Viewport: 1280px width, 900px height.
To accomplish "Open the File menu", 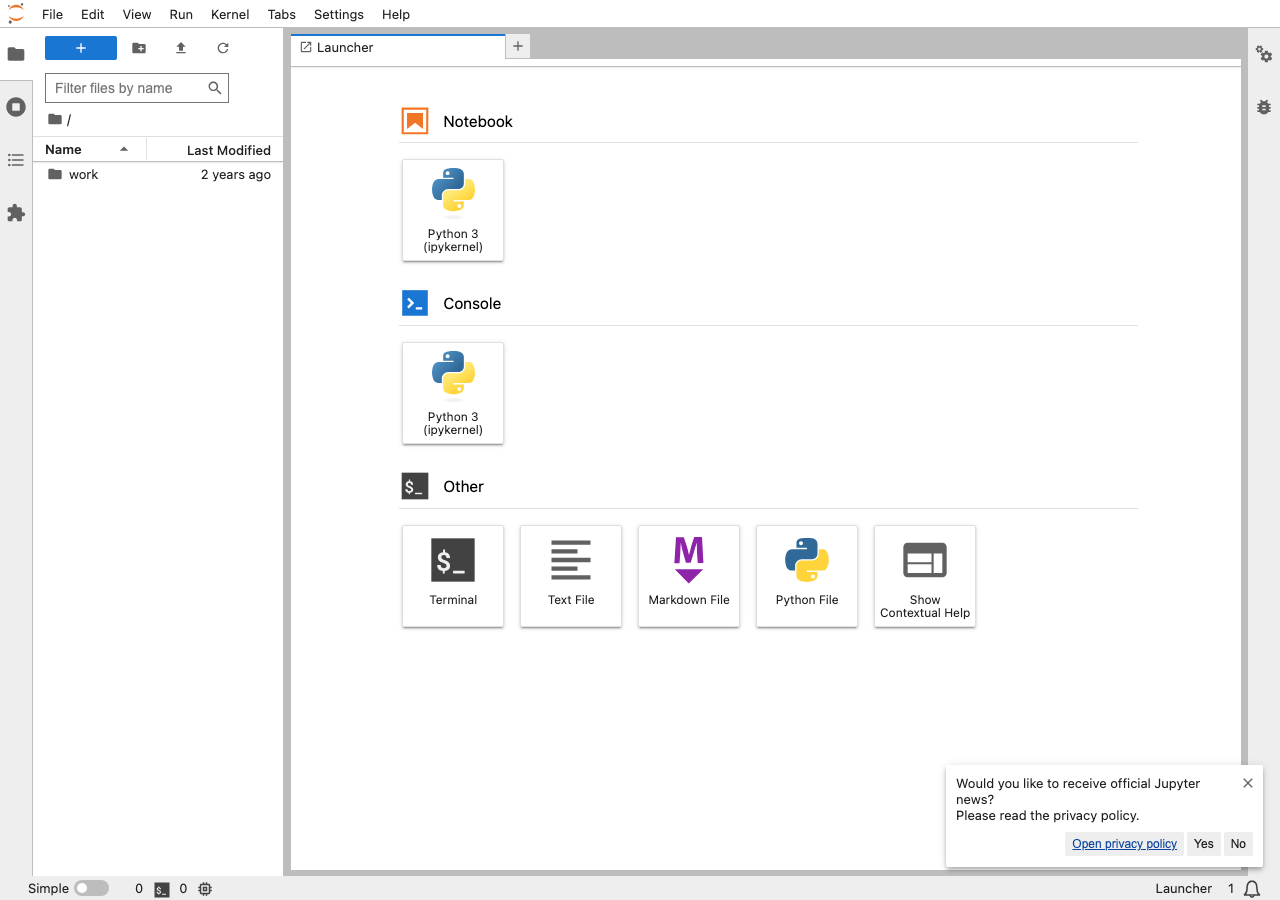I will coord(52,14).
